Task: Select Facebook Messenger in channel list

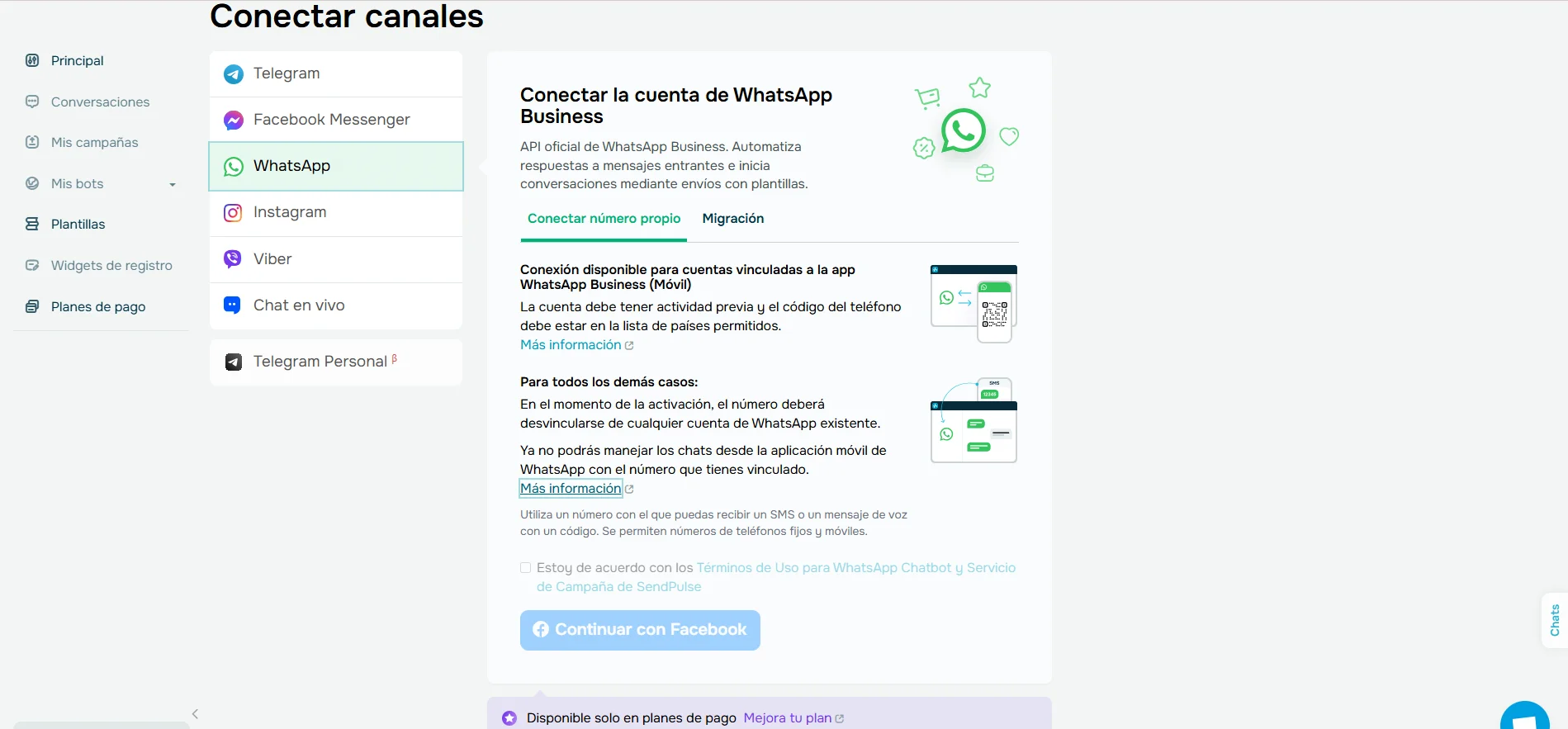Action: (x=336, y=120)
